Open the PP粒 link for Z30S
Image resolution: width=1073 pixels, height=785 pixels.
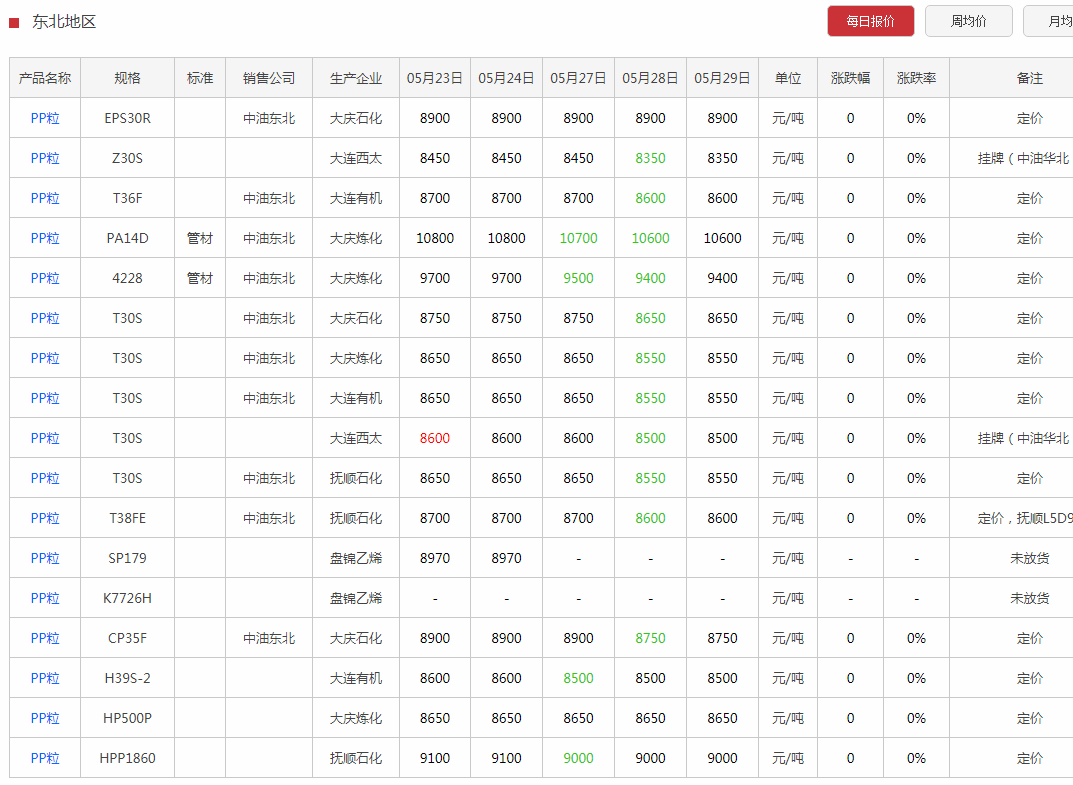(x=45, y=158)
